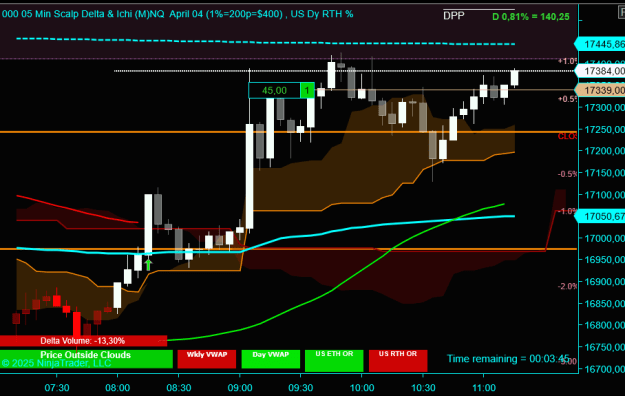The image size is (625, 396).
Task: Click the red 'Wkly VWAP' indicator box
Action: (x=206, y=359)
